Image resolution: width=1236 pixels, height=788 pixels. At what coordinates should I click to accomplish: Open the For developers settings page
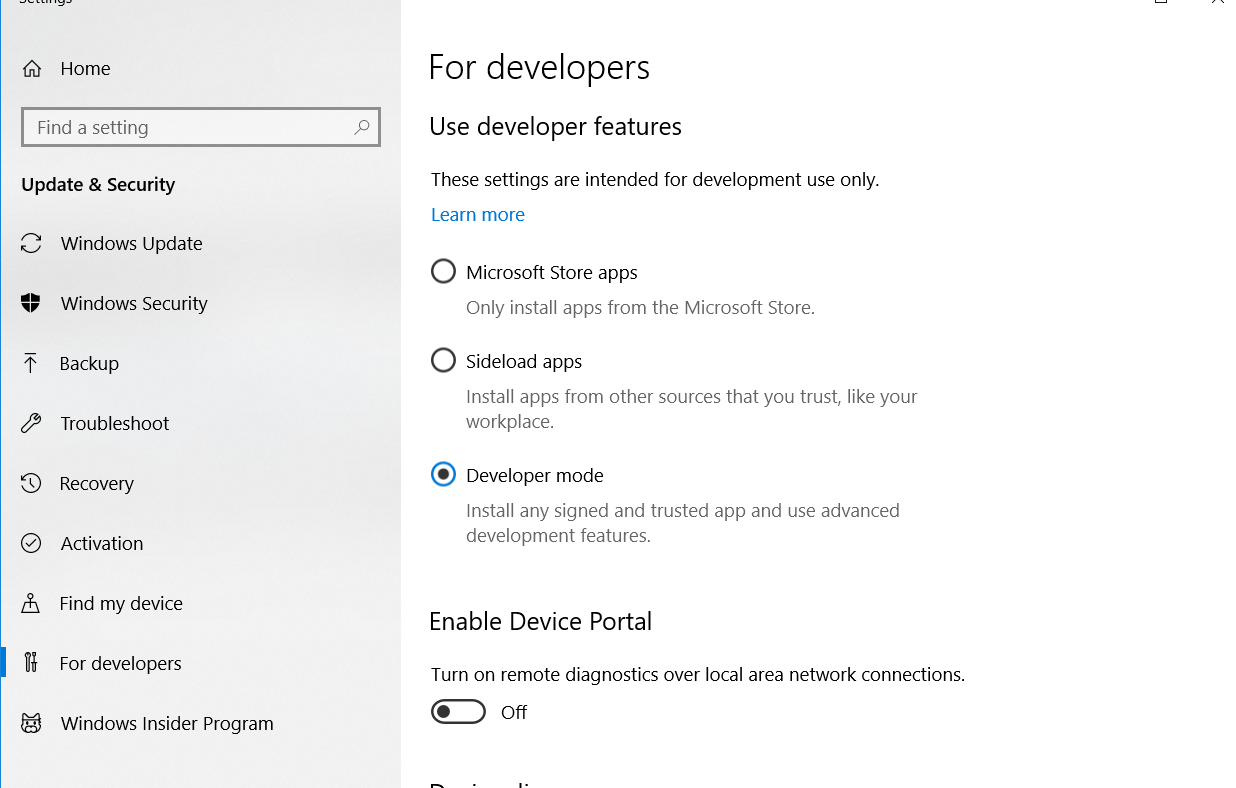120,663
